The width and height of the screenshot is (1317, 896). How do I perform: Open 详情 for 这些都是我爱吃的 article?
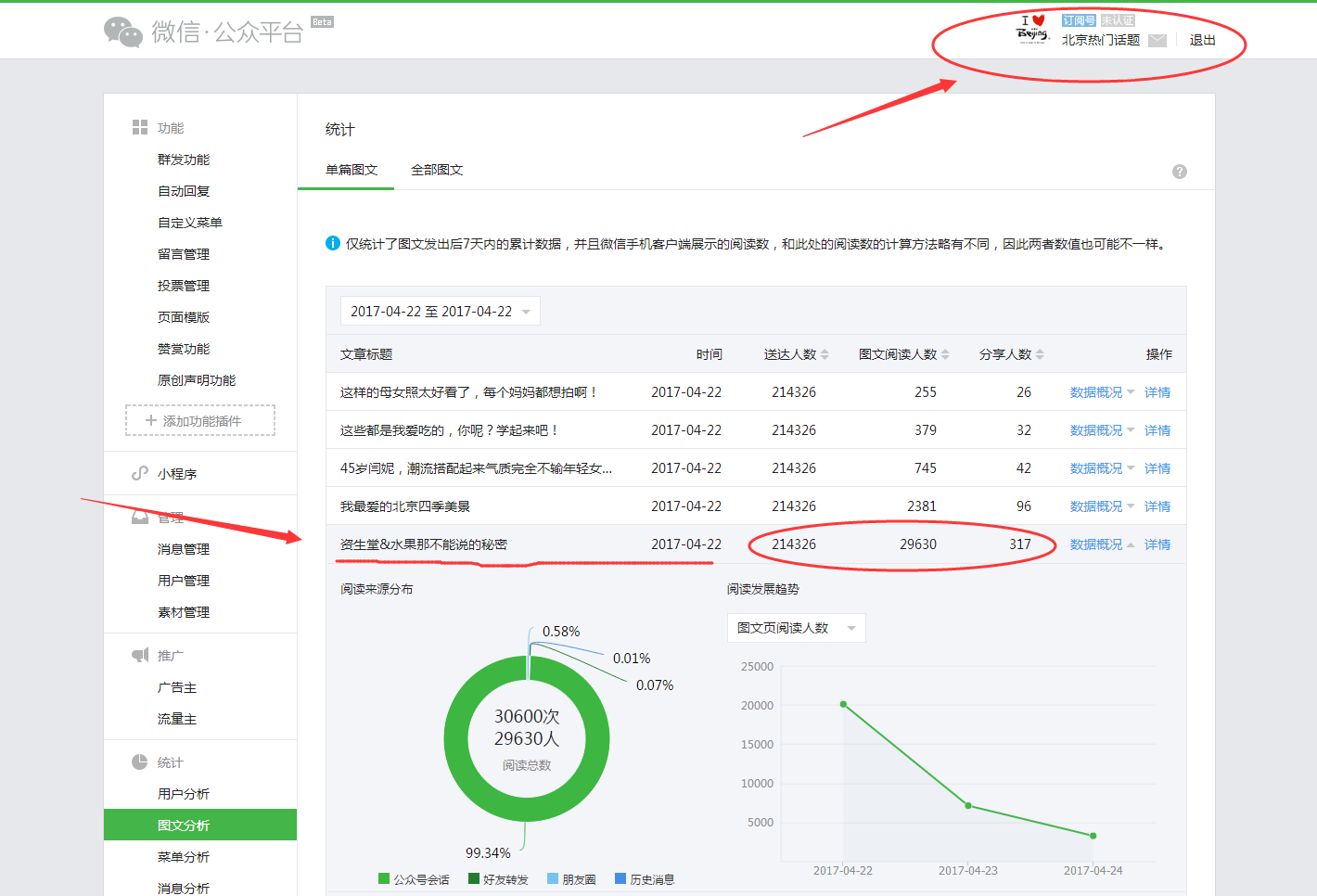click(x=1157, y=430)
